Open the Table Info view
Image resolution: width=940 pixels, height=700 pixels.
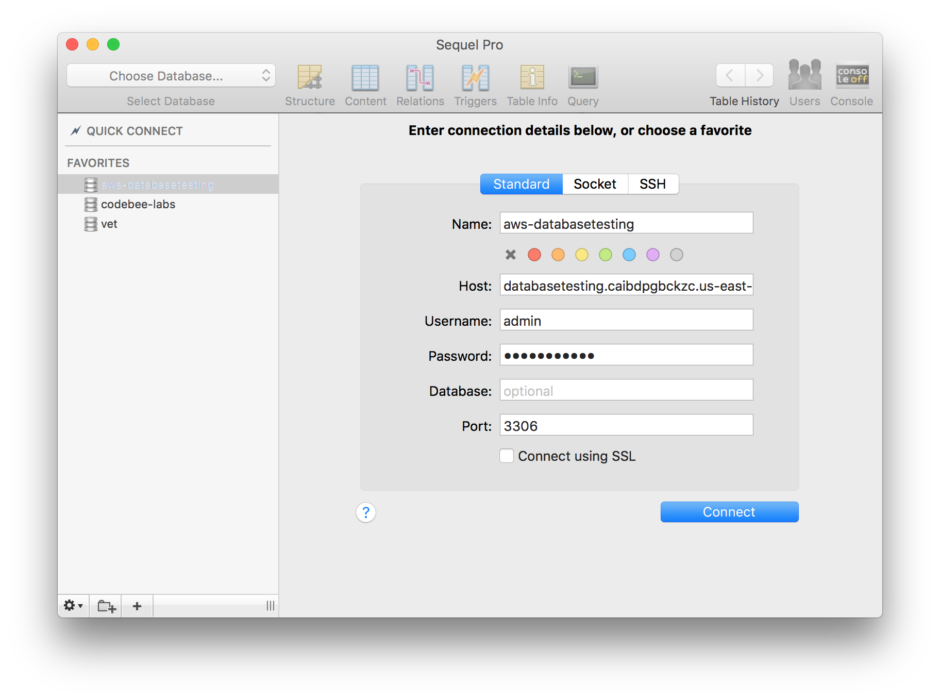(x=532, y=85)
